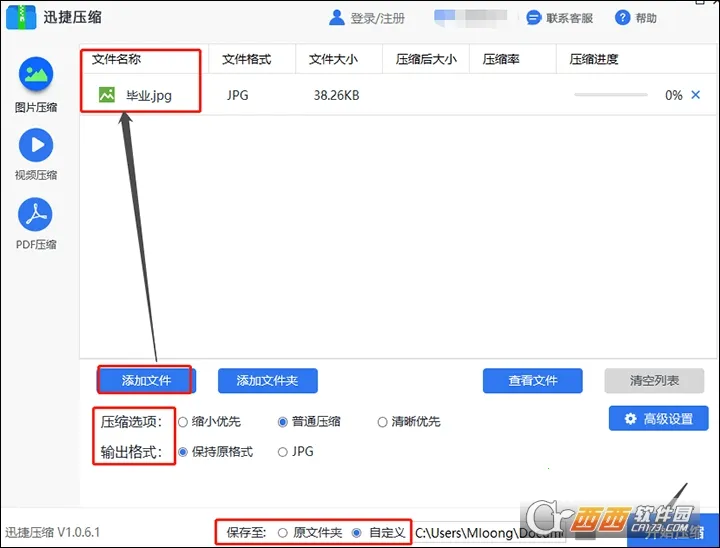Image resolution: width=720 pixels, height=548 pixels.
Task: Open 高级设置 advanced settings
Action: (658, 419)
